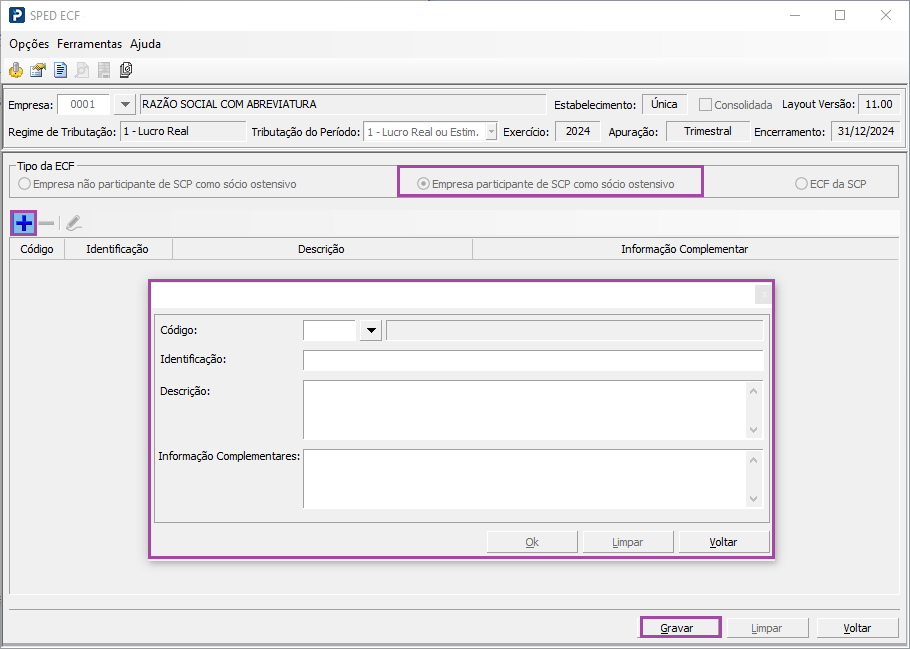Click the stacked attachment documents icon

pyautogui.click(x=126, y=70)
